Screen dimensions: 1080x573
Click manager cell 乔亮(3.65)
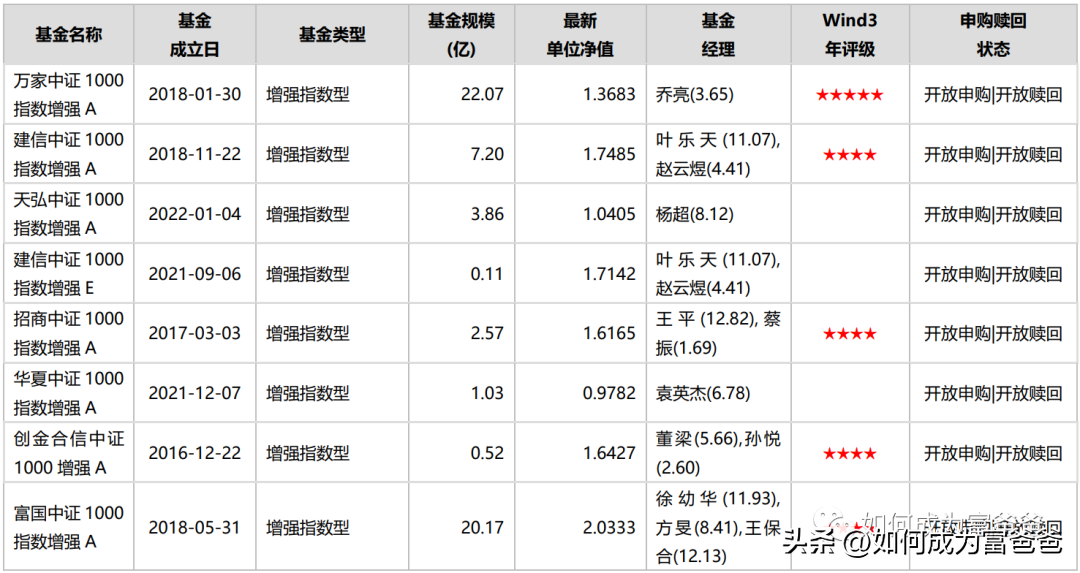(x=695, y=95)
